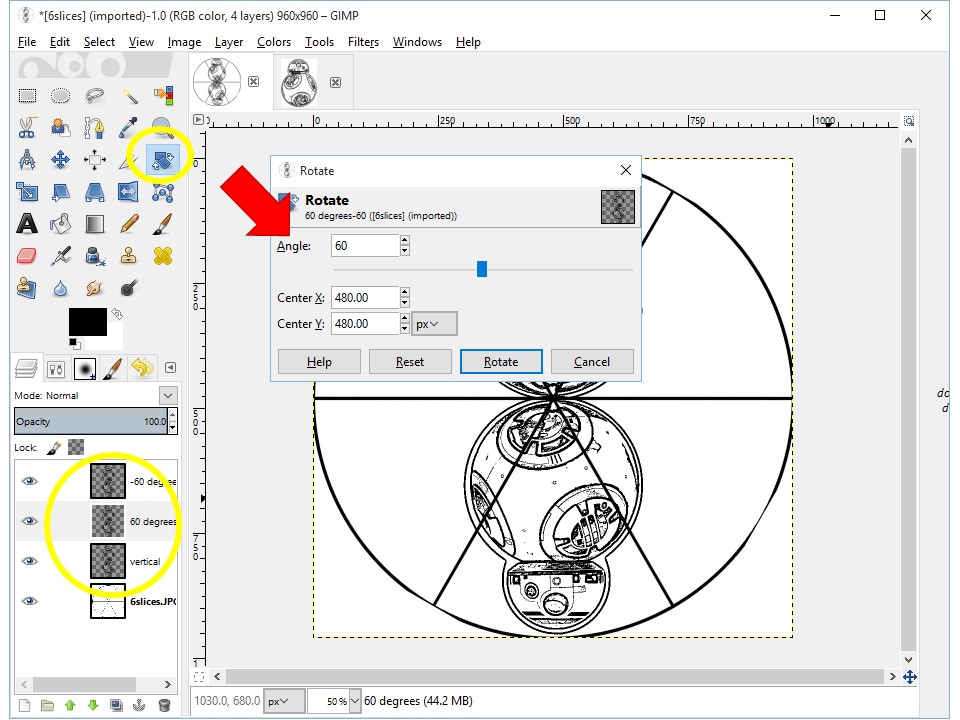The image size is (960, 720).
Task: Select the Rectangle Select tool
Action: 27,96
